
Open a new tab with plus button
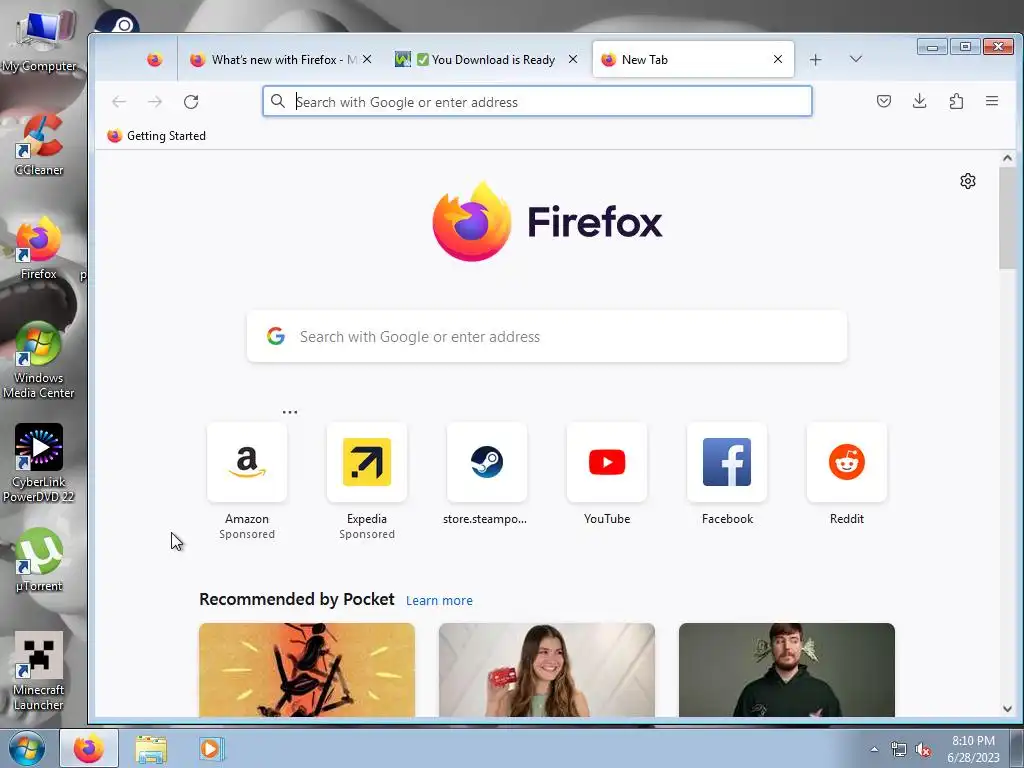[815, 60]
